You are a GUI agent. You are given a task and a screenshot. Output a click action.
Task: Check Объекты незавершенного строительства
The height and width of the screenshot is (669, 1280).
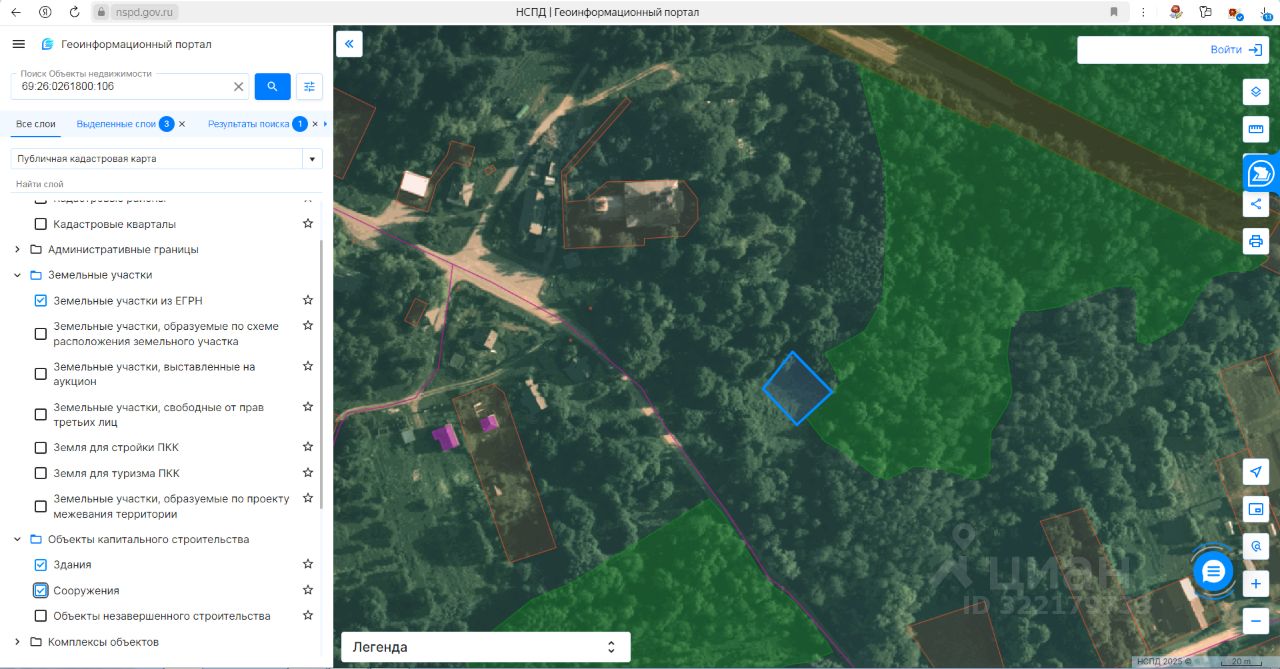tap(41, 616)
